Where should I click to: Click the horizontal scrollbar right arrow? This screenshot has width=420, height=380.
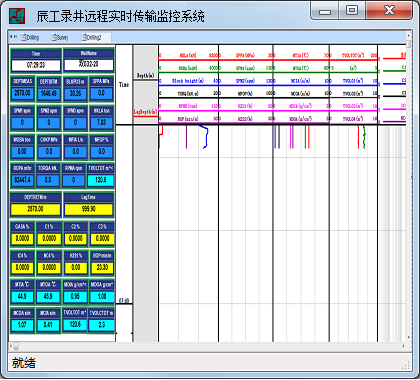coord(403,346)
